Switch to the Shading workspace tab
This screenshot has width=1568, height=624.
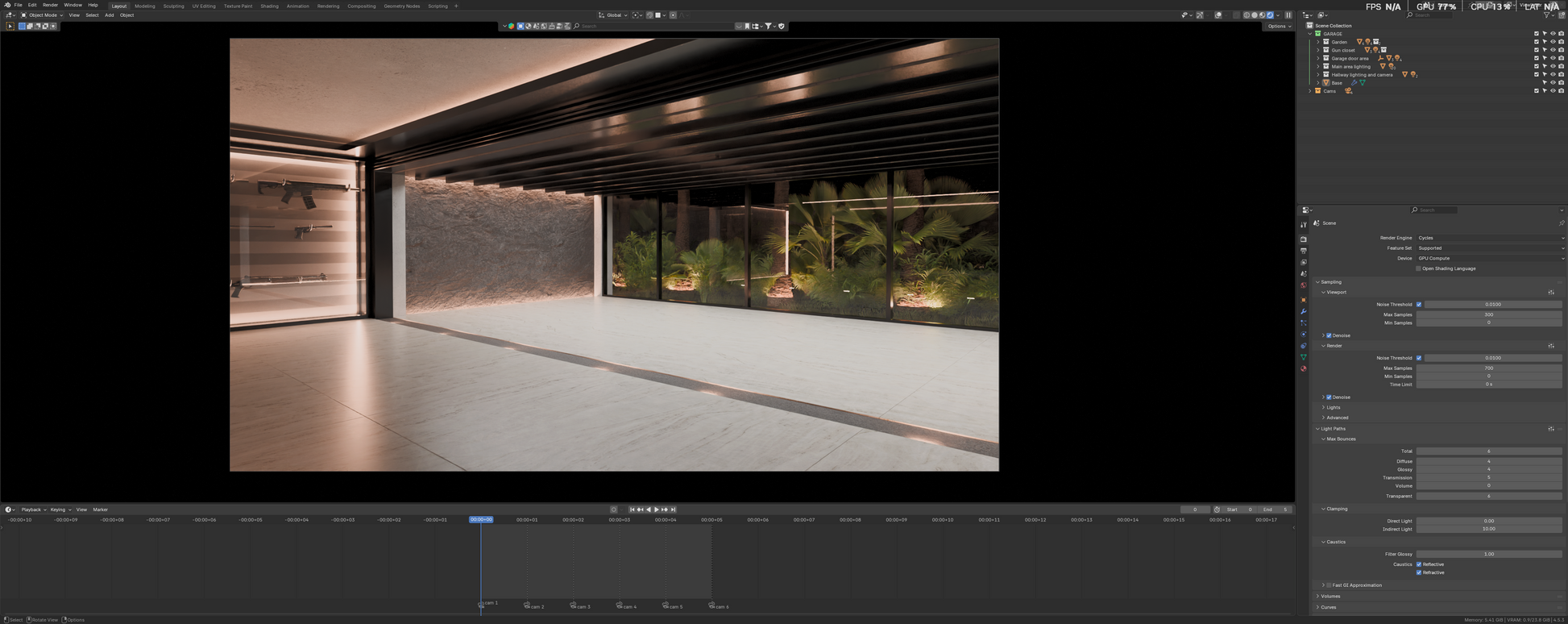[x=269, y=6]
